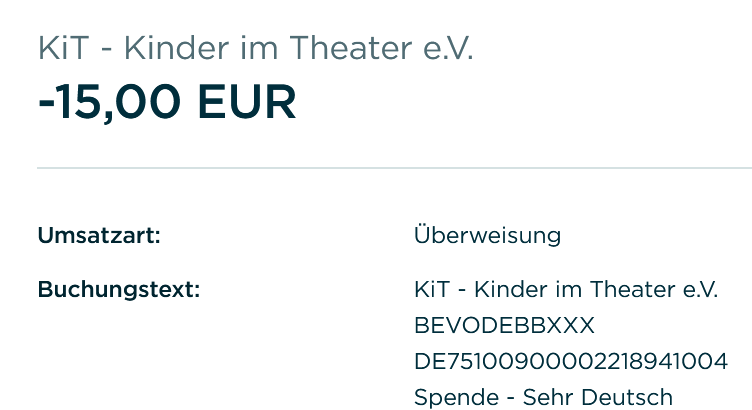The image size is (752, 410).
Task: Click the payee name line under Buchungstext
Action: tap(566, 291)
